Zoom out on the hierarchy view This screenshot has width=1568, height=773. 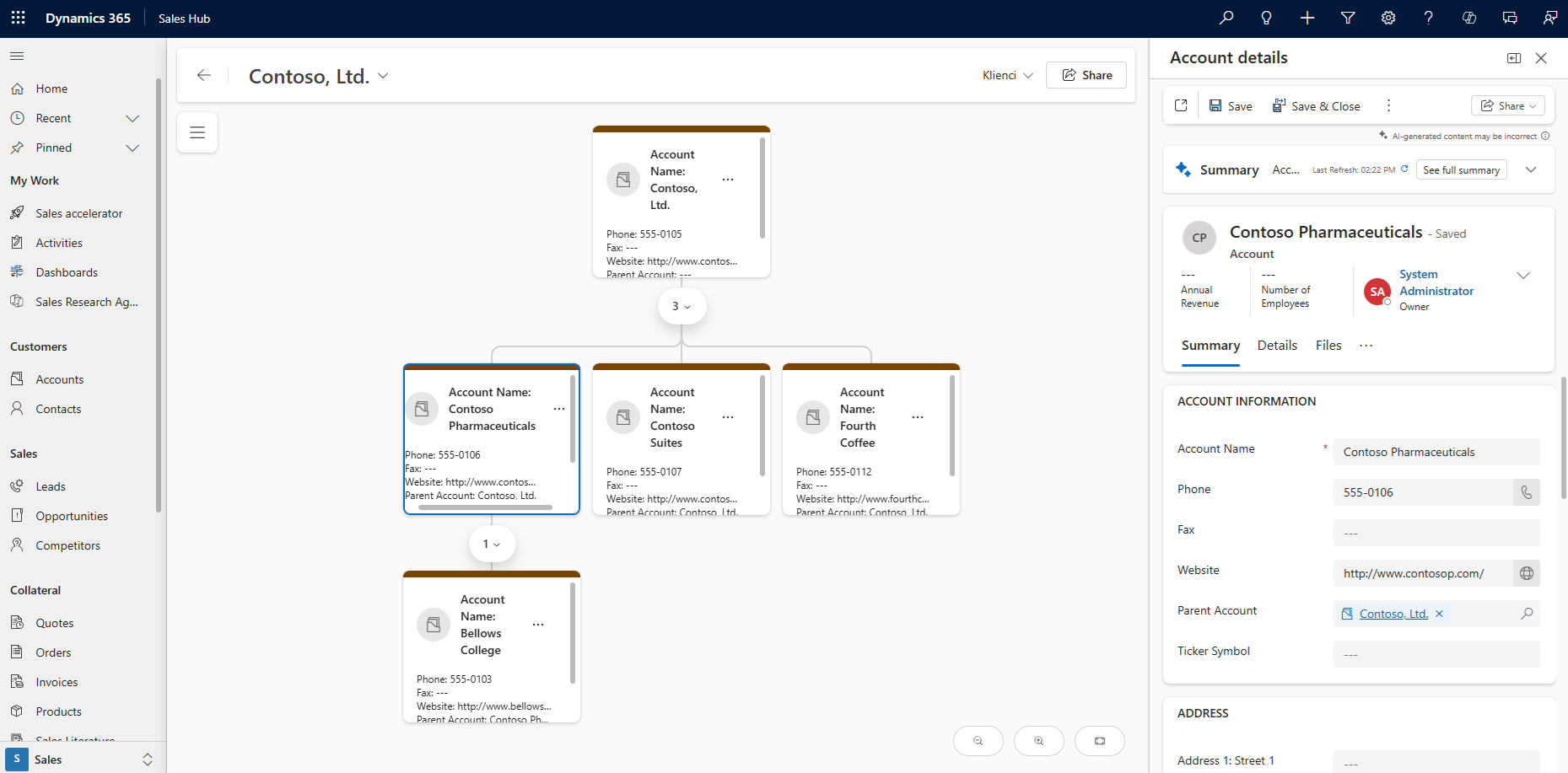[978, 741]
